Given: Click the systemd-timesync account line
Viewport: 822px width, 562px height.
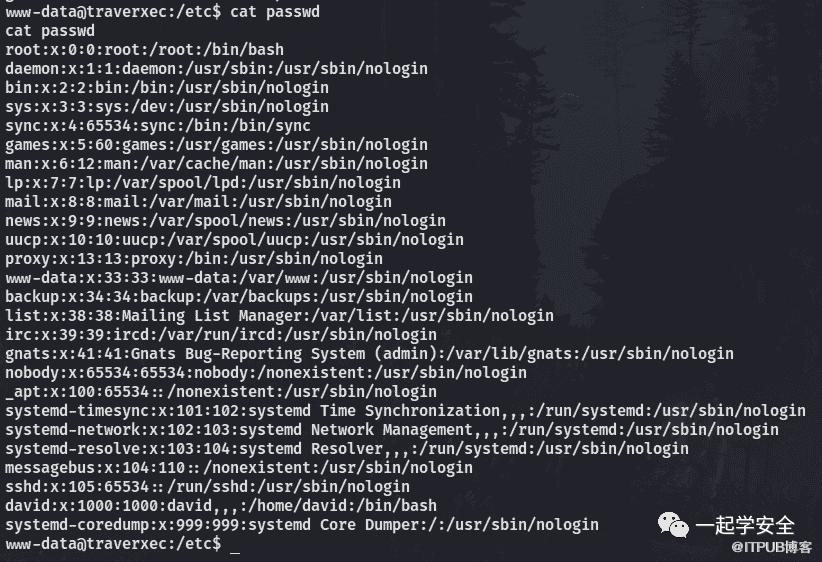Looking at the screenshot, I should 405,411.
